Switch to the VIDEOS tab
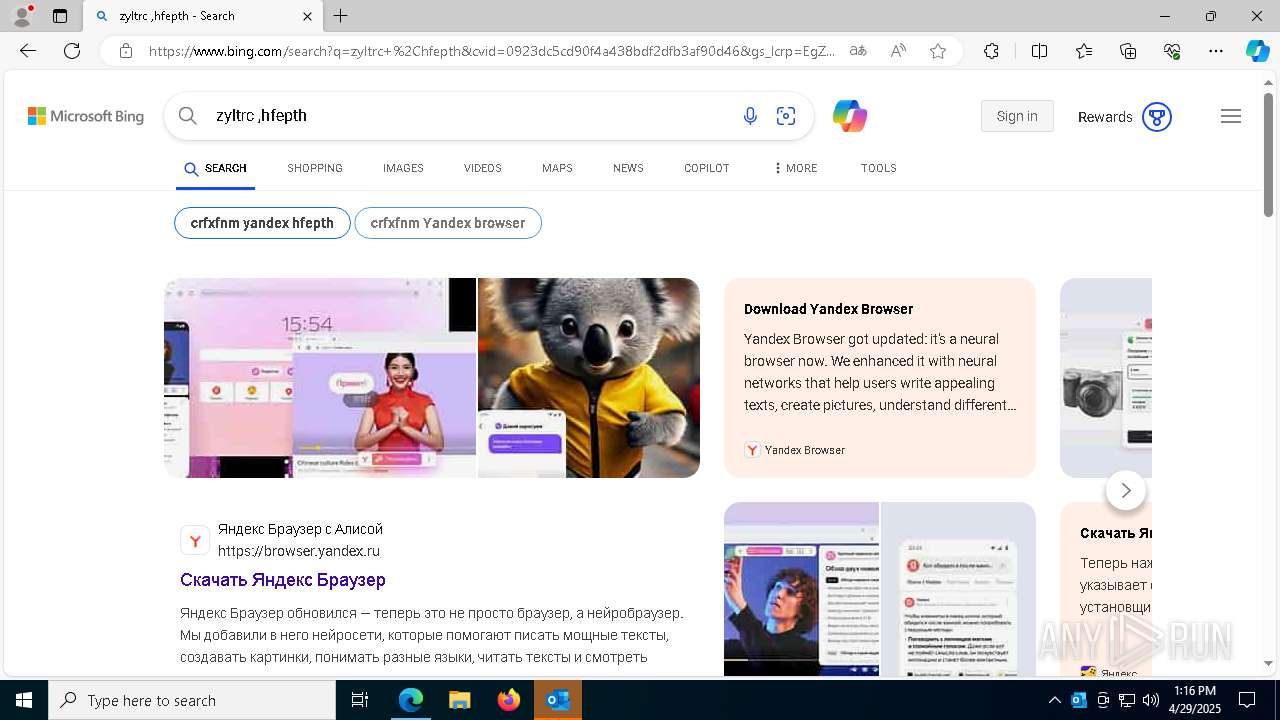The width and height of the screenshot is (1280, 720). point(483,168)
